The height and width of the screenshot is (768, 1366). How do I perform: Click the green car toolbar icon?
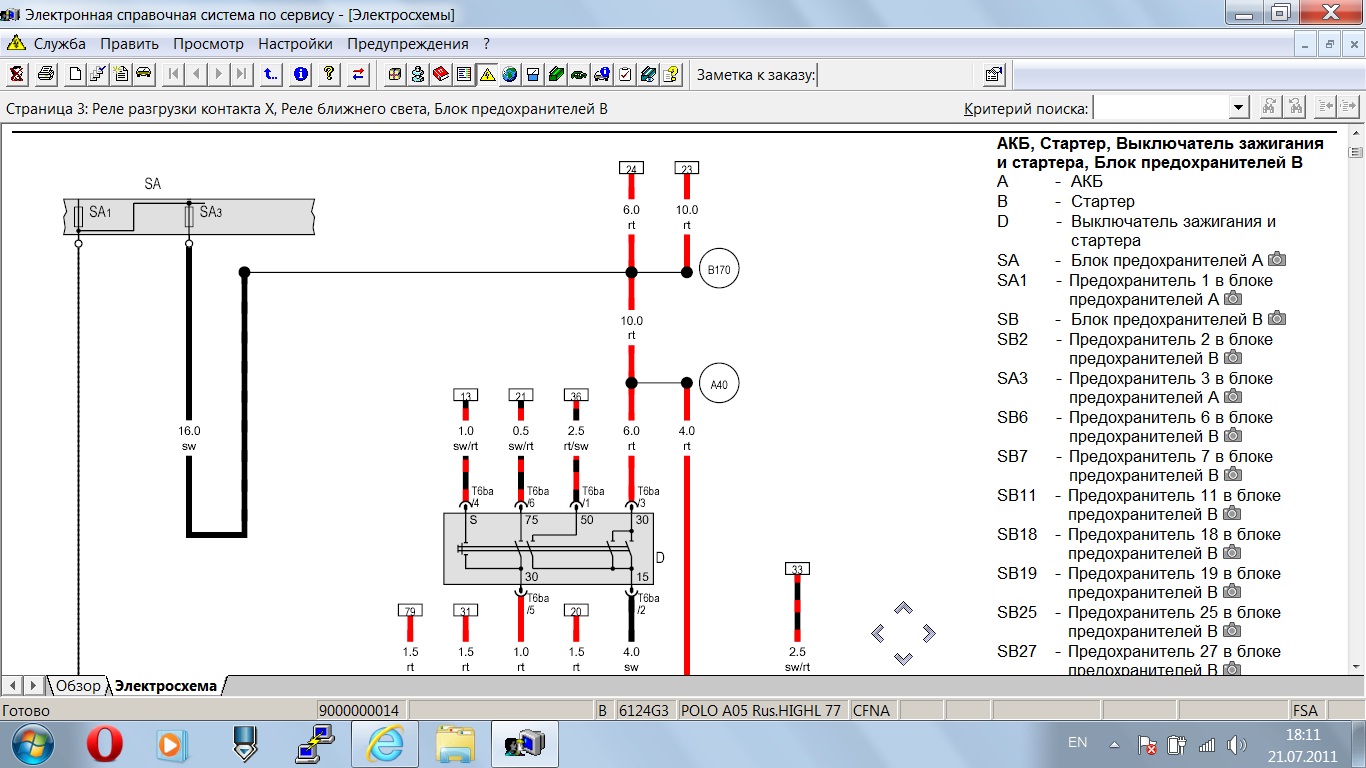pos(579,74)
